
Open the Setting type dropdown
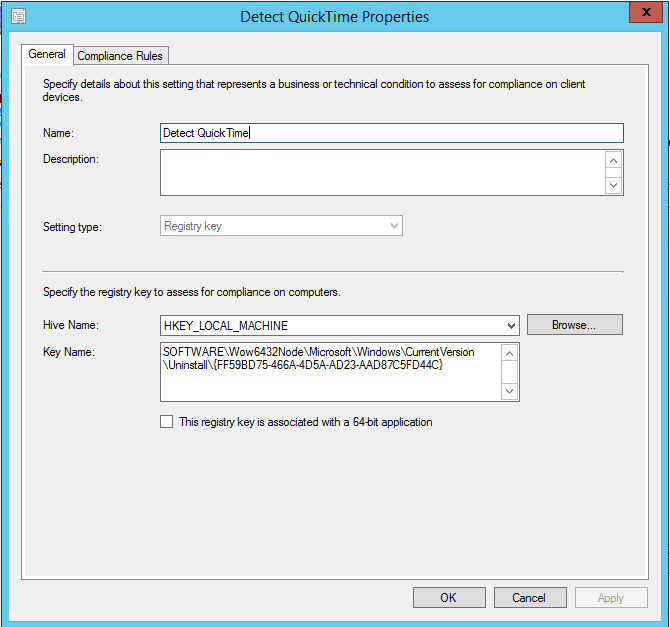[x=281, y=226]
